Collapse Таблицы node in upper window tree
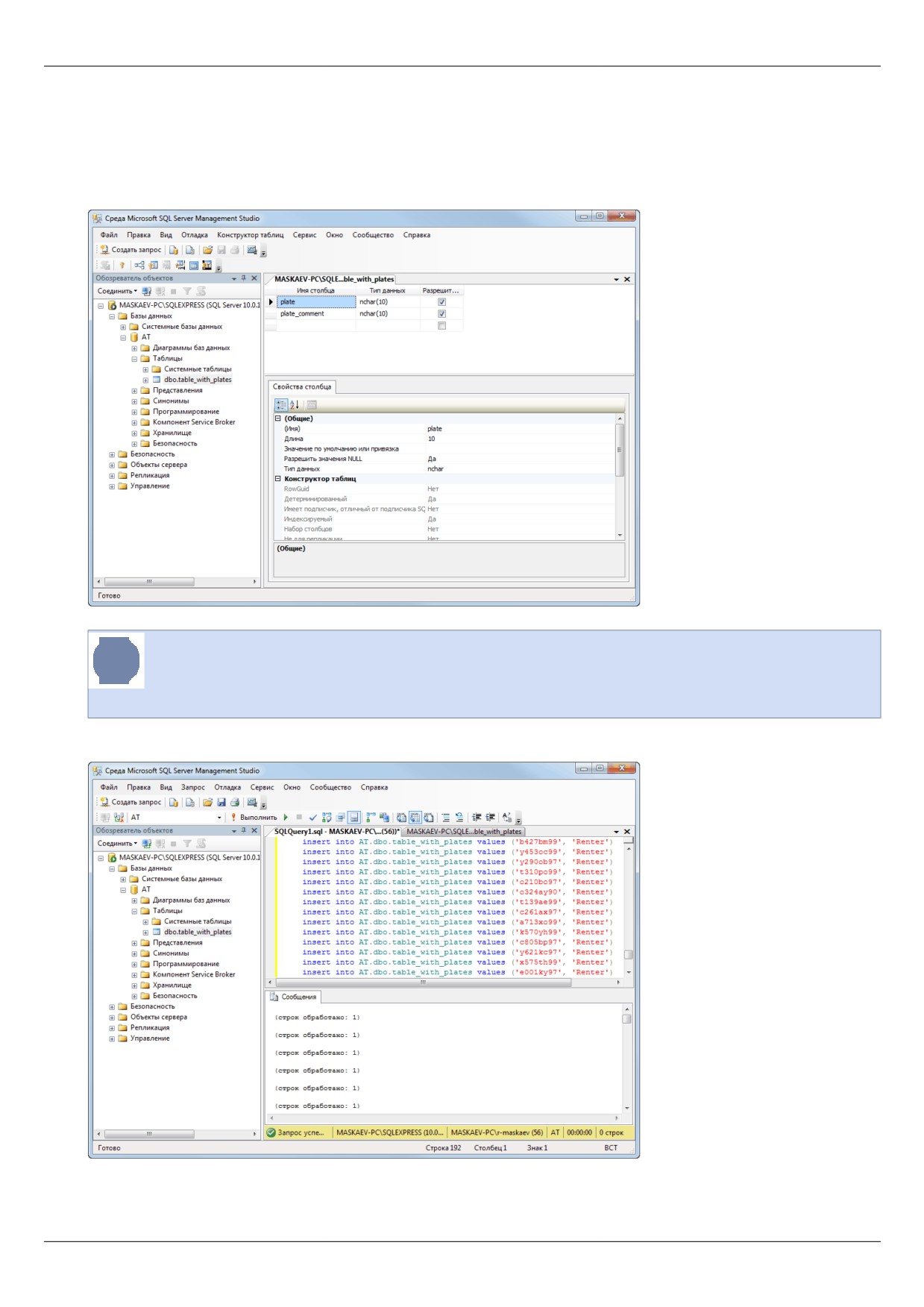The height and width of the screenshot is (1307, 924). click(x=134, y=359)
